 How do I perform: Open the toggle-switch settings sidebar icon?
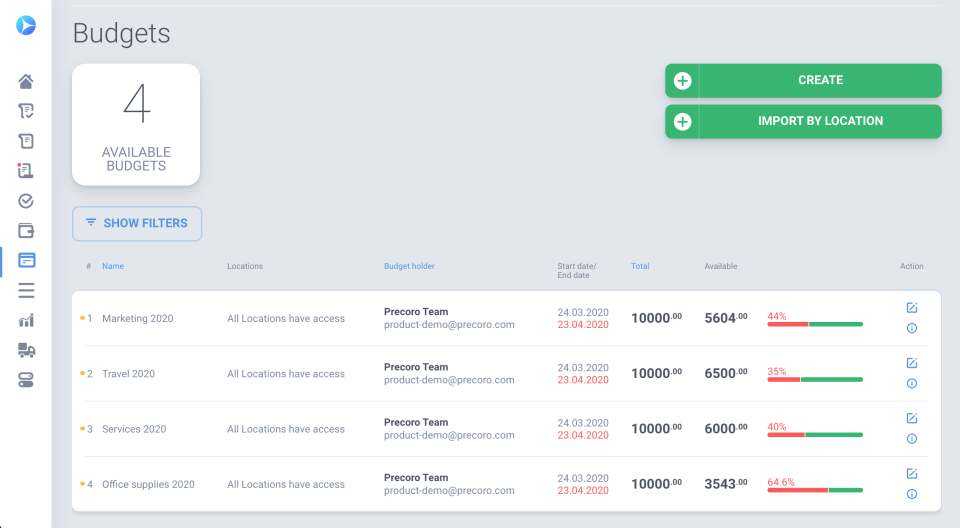pyautogui.click(x=26, y=380)
